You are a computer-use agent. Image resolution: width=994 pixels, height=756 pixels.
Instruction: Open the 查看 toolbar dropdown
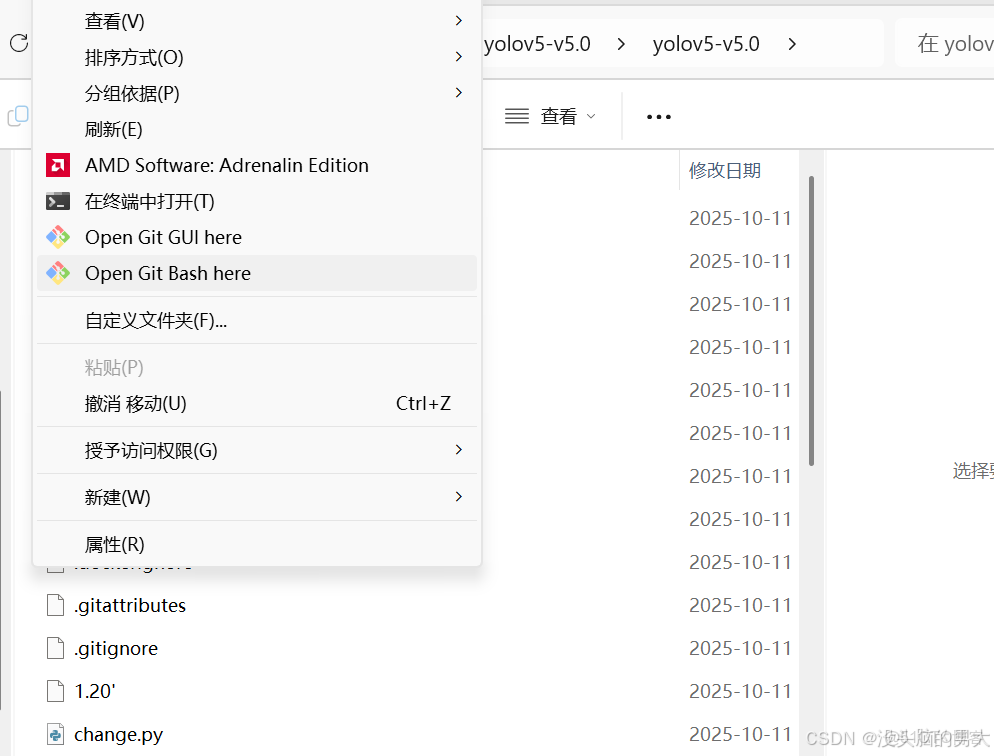pos(560,116)
